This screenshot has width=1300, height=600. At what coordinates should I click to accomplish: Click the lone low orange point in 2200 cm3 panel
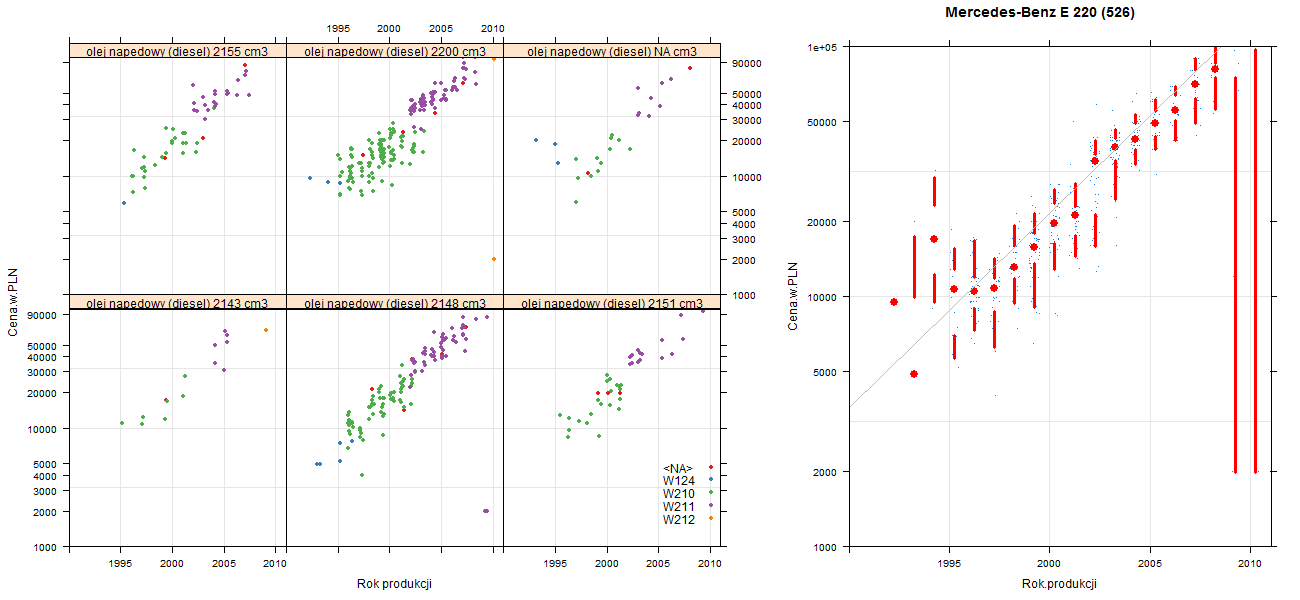(x=494, y=259)
